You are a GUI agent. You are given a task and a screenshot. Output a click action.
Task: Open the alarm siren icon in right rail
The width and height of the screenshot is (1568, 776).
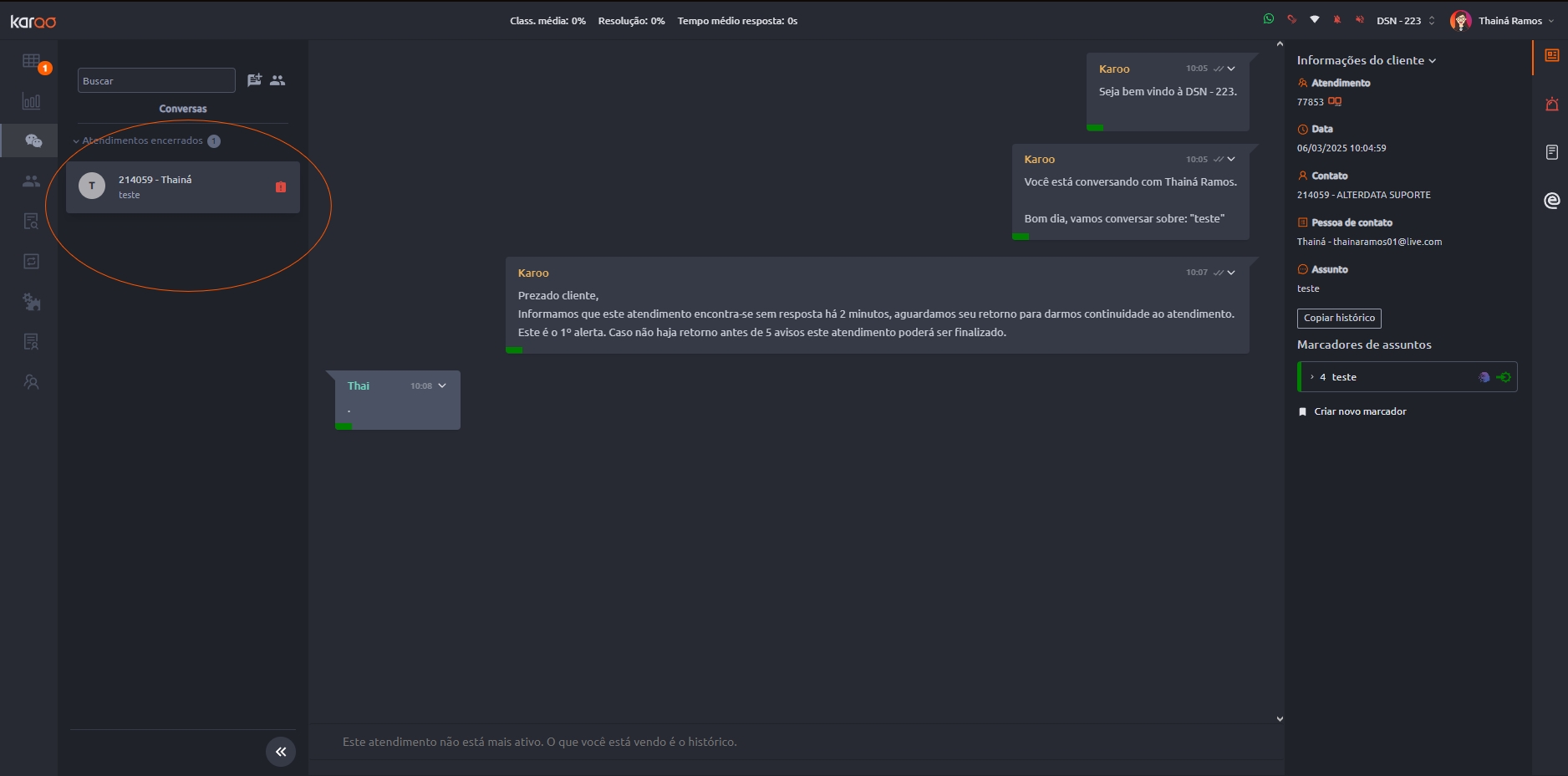coord(1551,105)
